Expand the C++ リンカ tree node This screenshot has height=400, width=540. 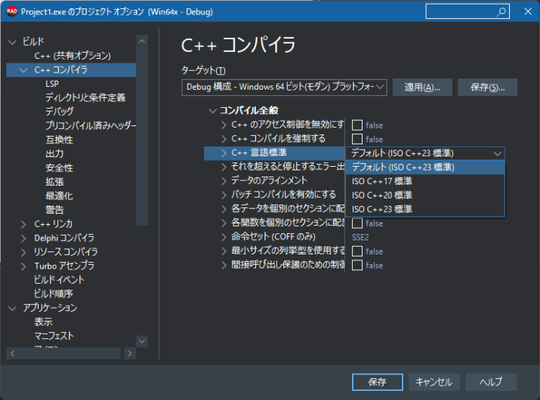click(x=23, y=224)
